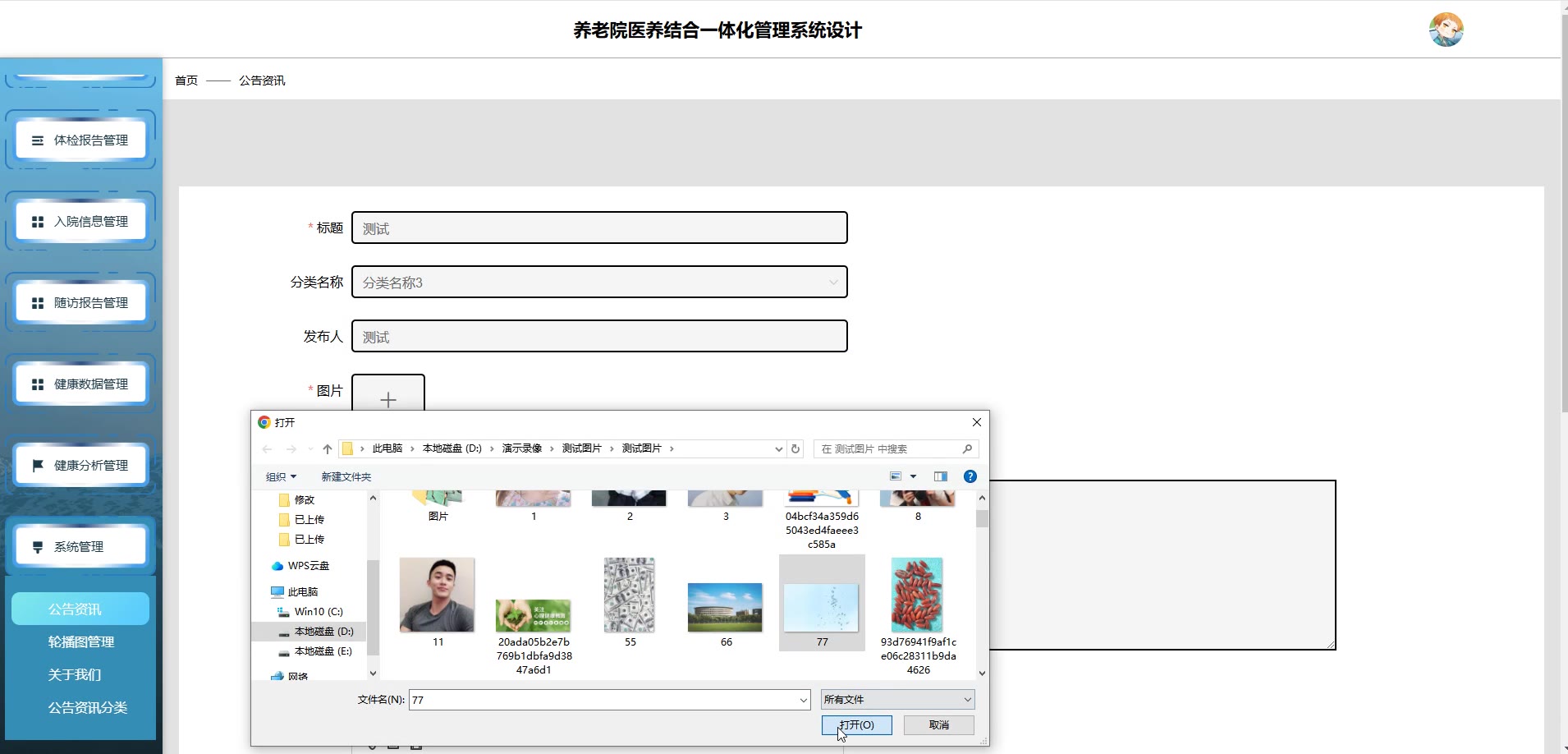Refresh the file dialog folder view
The width and height of the screenshot is (1568, 754).
click(795, 448)
